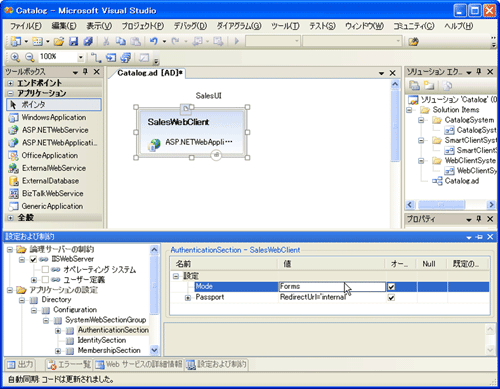The width and height of the screenshot is (500, 389).
Task: Open the active documents dropdown arrow
Action: coord(382,73)
